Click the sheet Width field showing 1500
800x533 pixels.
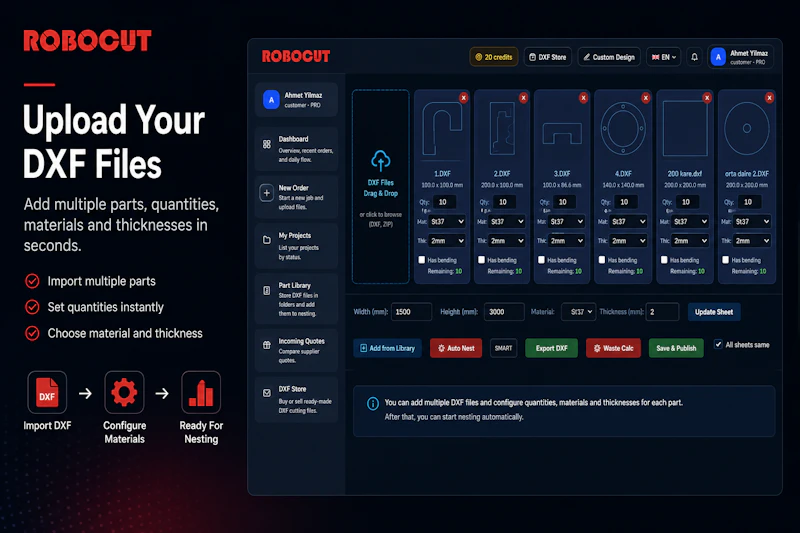click(411, 312)
